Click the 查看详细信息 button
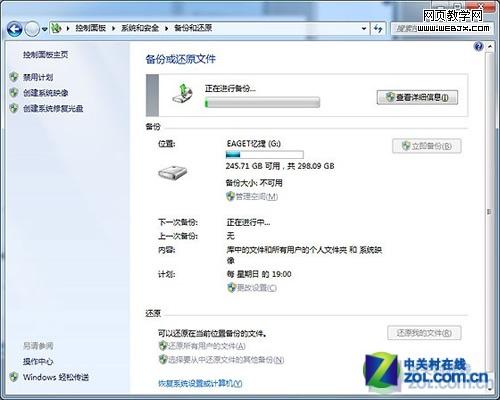The width and height of the screenshot is (500, 400). [417, 97]
